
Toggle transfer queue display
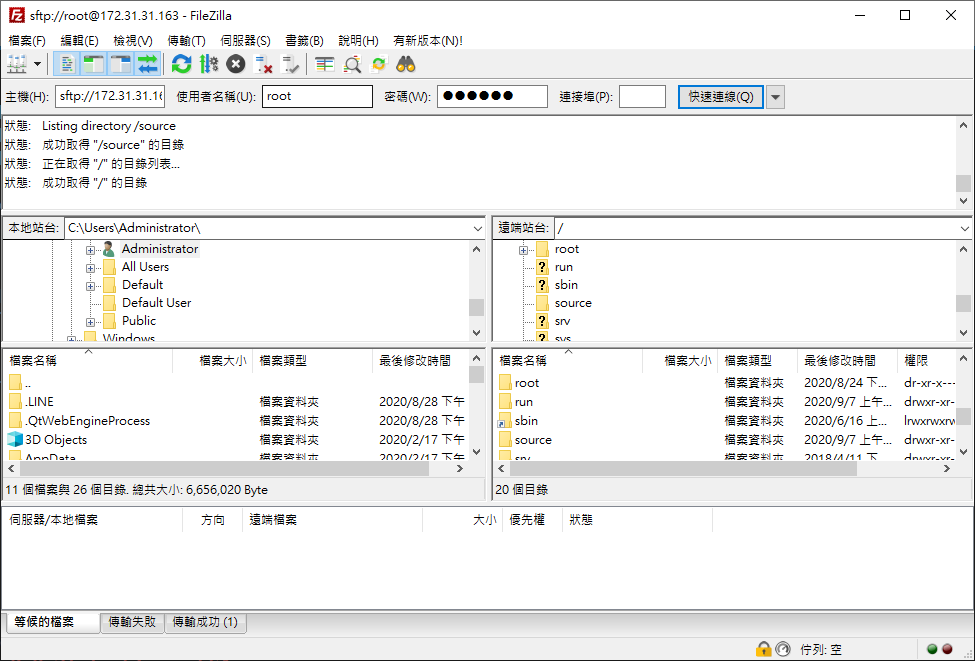click(148, 64)
